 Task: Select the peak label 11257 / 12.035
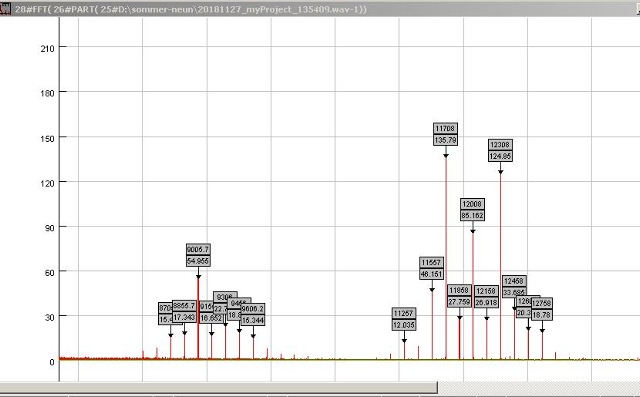pyautogui.click(x=404, y=319)
